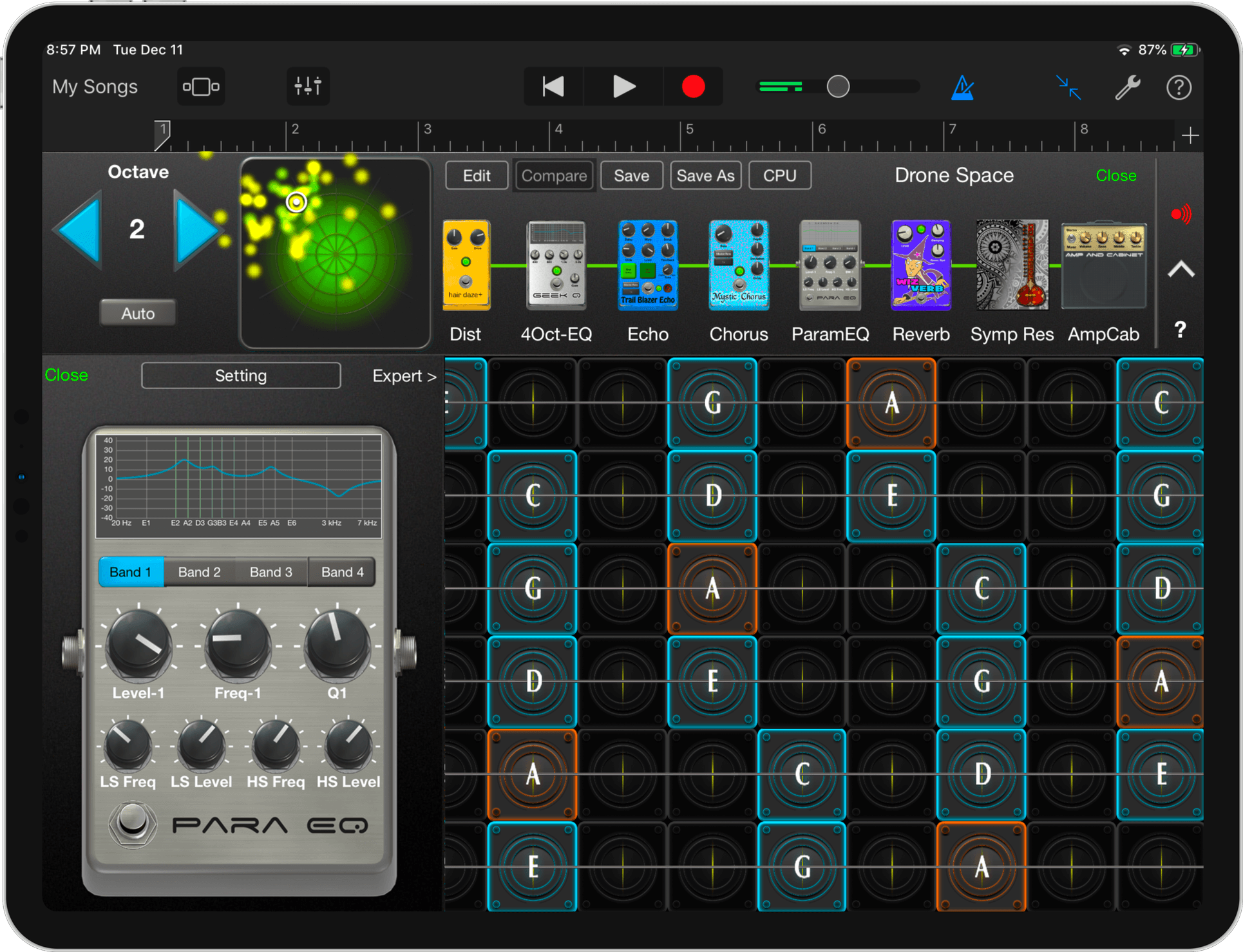Select the Trail Blazer Echo pedal

(x=648, y=265)
